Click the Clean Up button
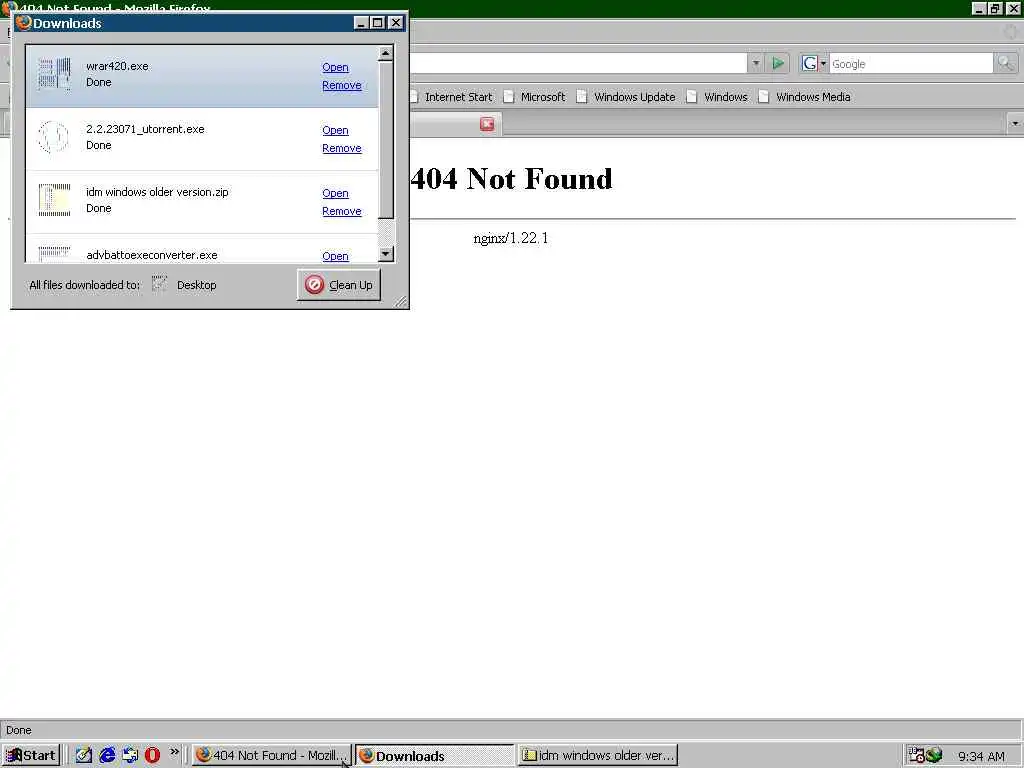The height and width of the screenshot is (768, 1024). pyautogui.click(x=339, y=285)
